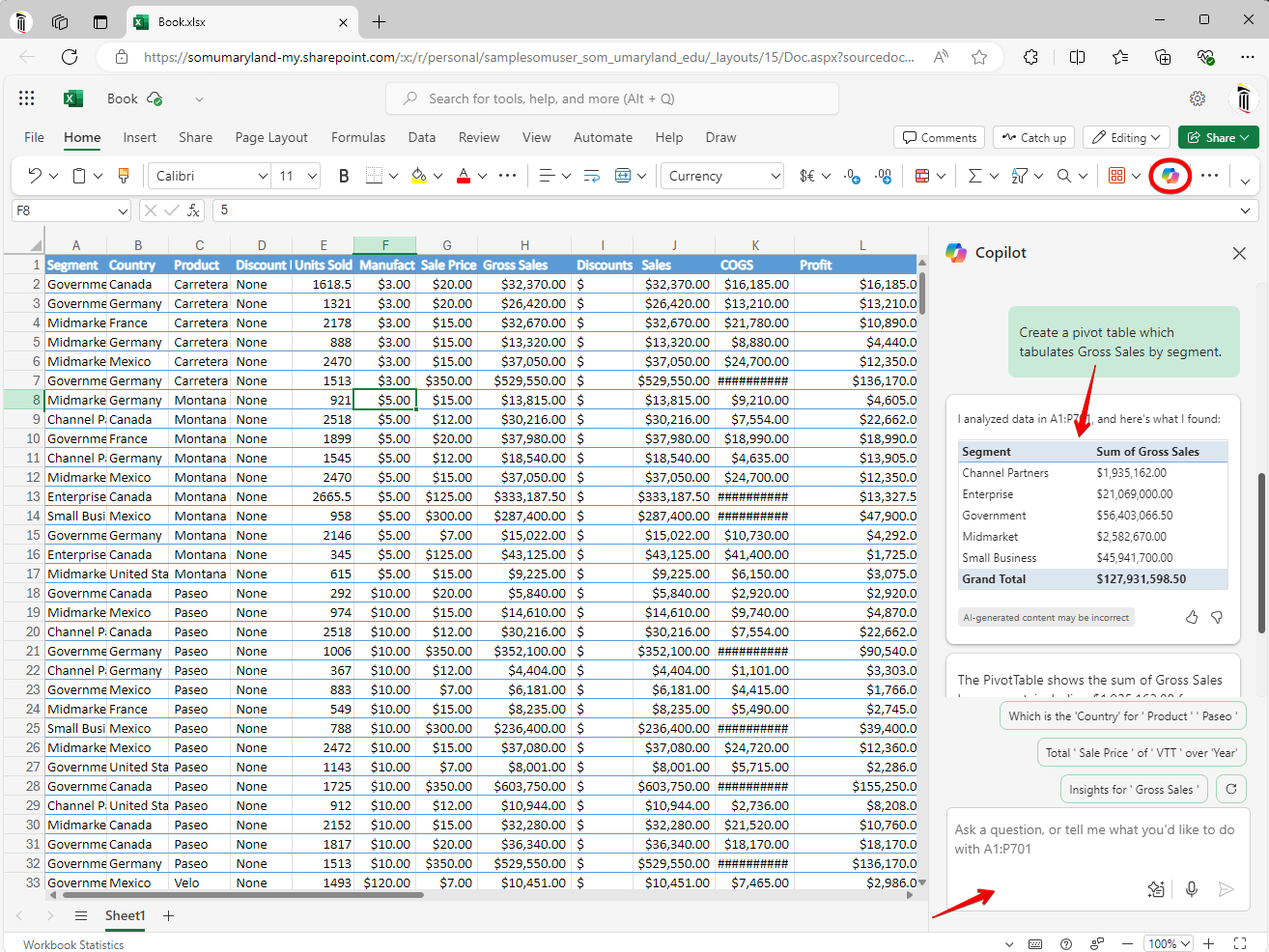Click the undo arrow icon
Image resolution: width=1269 pixels, height=952 pixels.
click(x=35, y=176)
